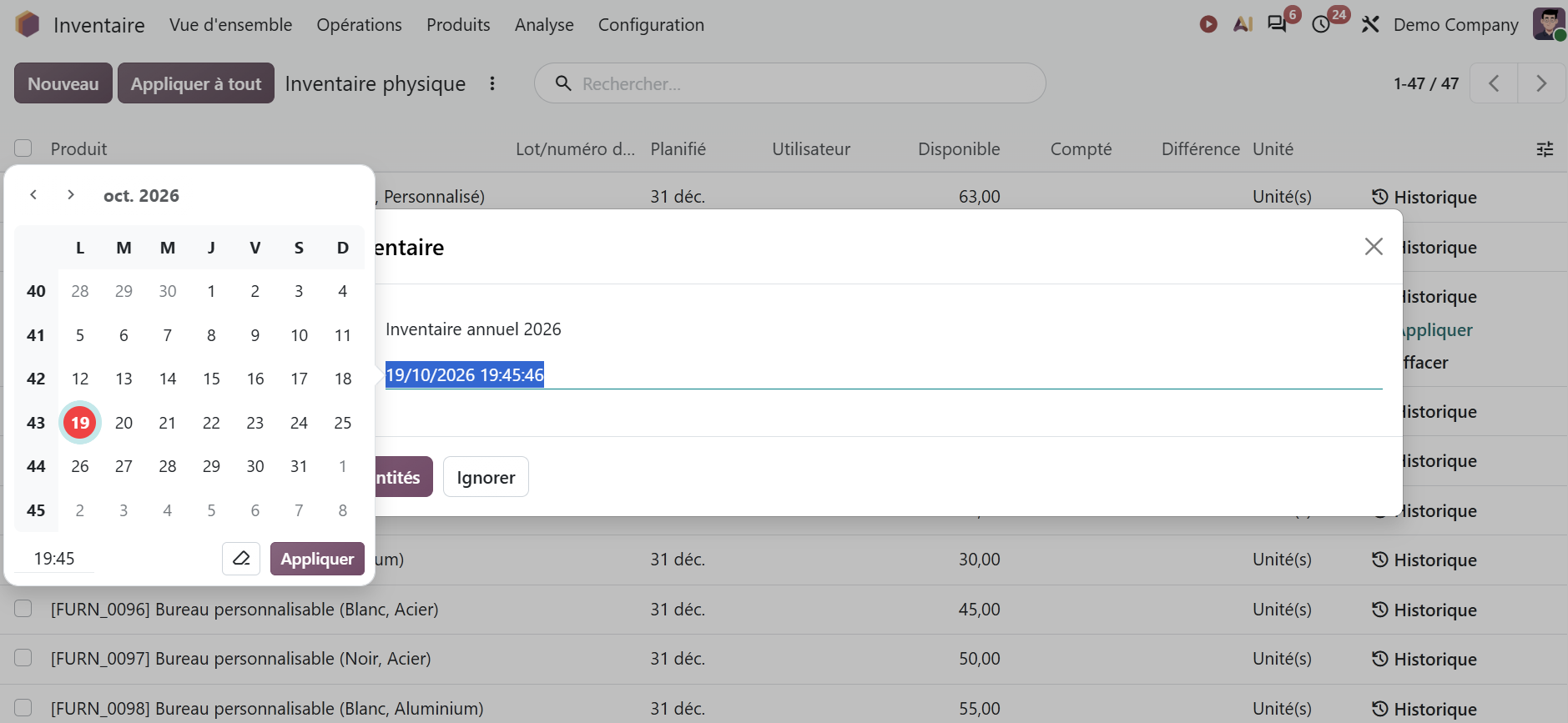Viewport: 1568px width, 723px height.
Task: Open the Opérations menu
Action: [359, 25]
